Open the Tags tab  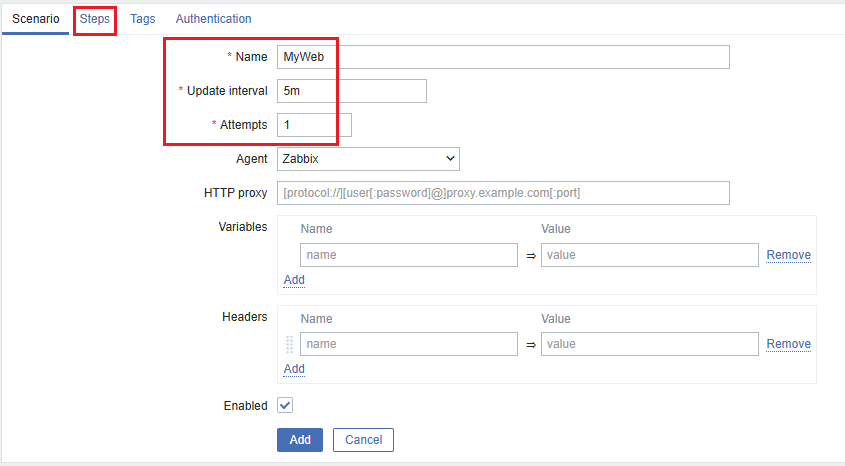click(143, 19)
